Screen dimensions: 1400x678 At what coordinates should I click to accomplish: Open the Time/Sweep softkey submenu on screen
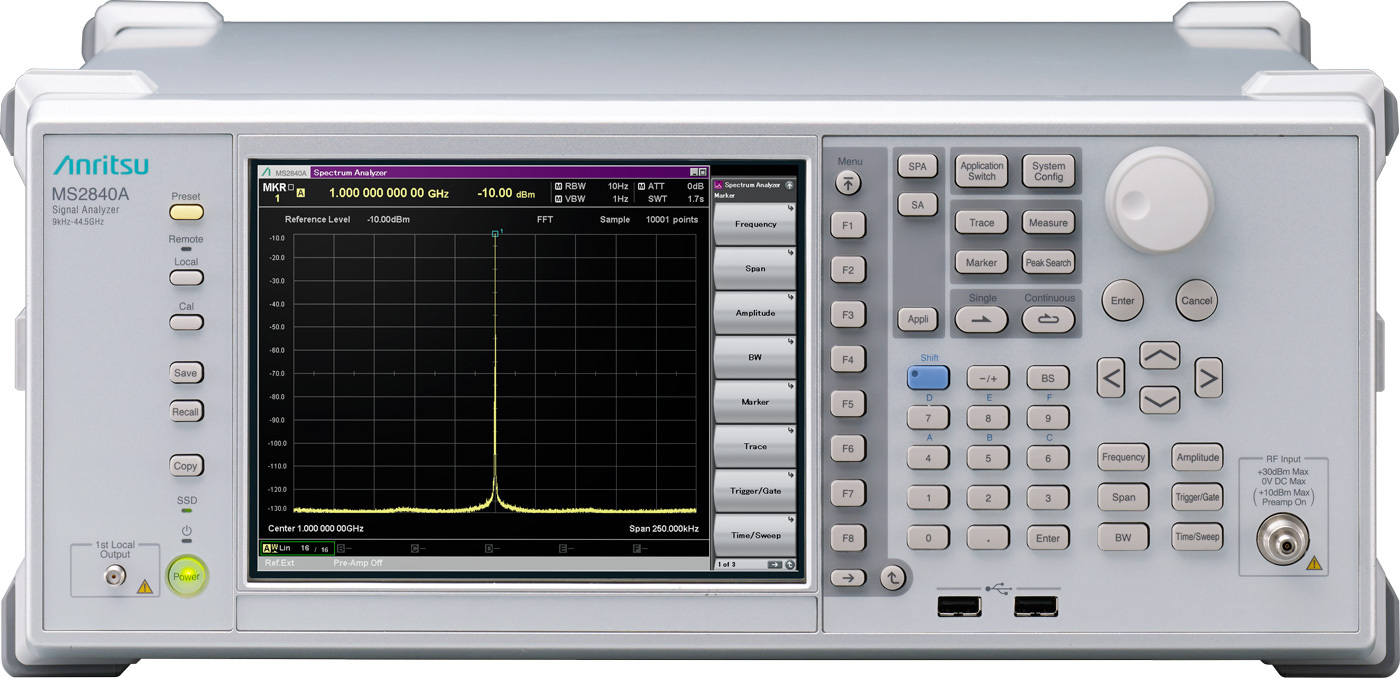click(x=755, y=535)
